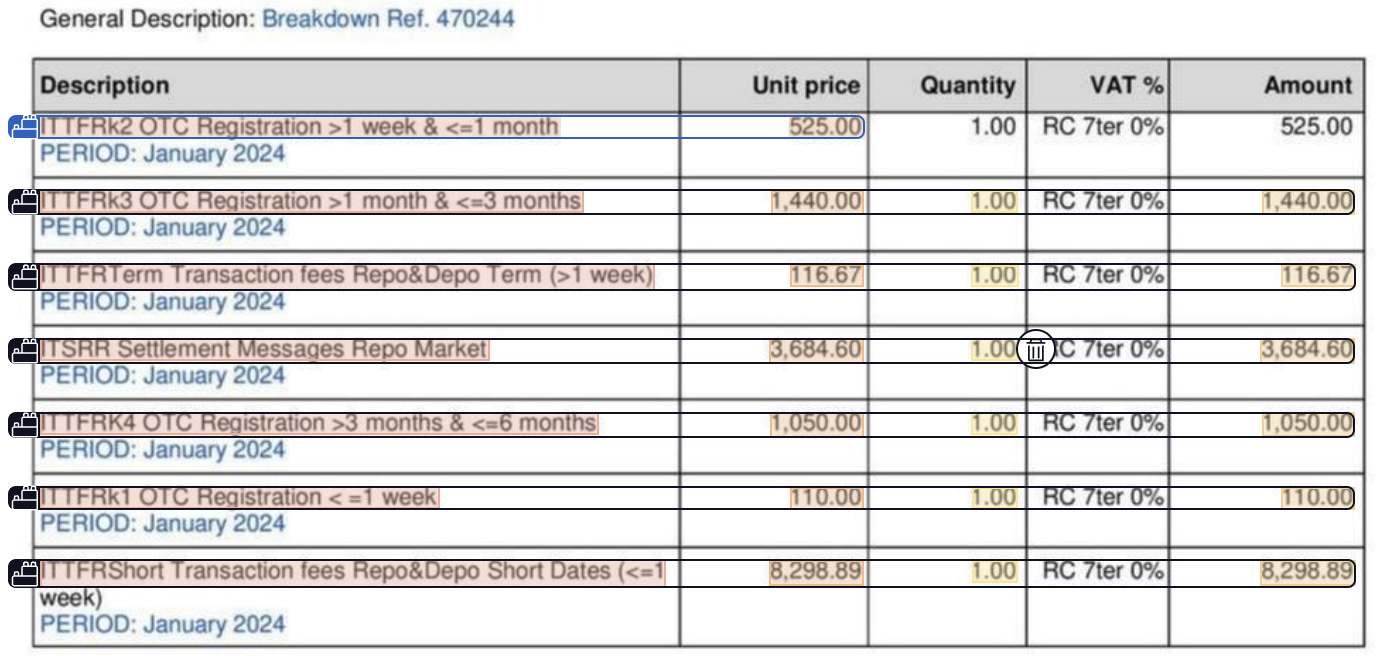Click the highlighted 1,050.00 amount value
Viewport: 1400px width, 656px height.
[x=1307, y=424]
